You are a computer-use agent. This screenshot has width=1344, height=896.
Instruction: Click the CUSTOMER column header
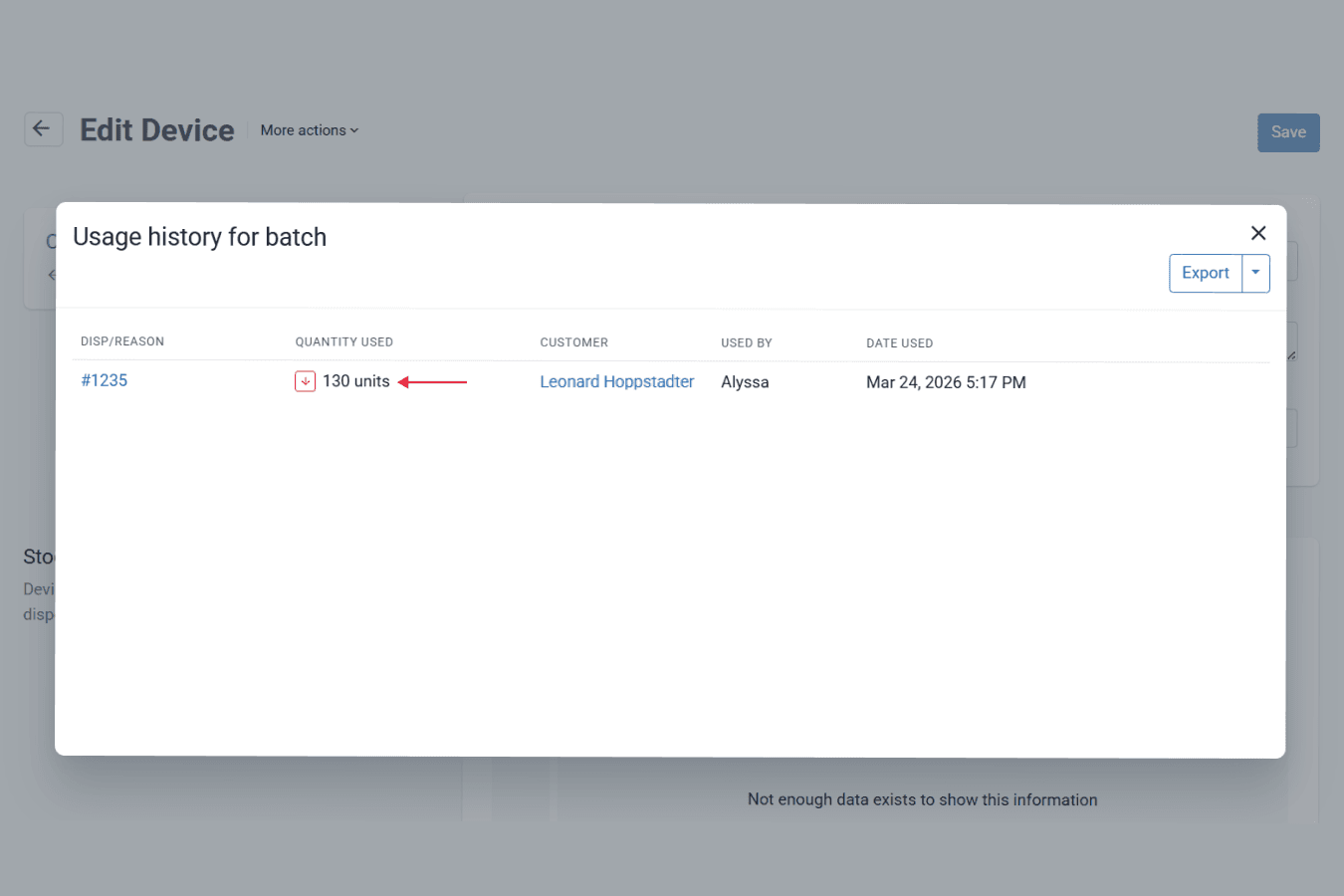(x=573, y=342)
